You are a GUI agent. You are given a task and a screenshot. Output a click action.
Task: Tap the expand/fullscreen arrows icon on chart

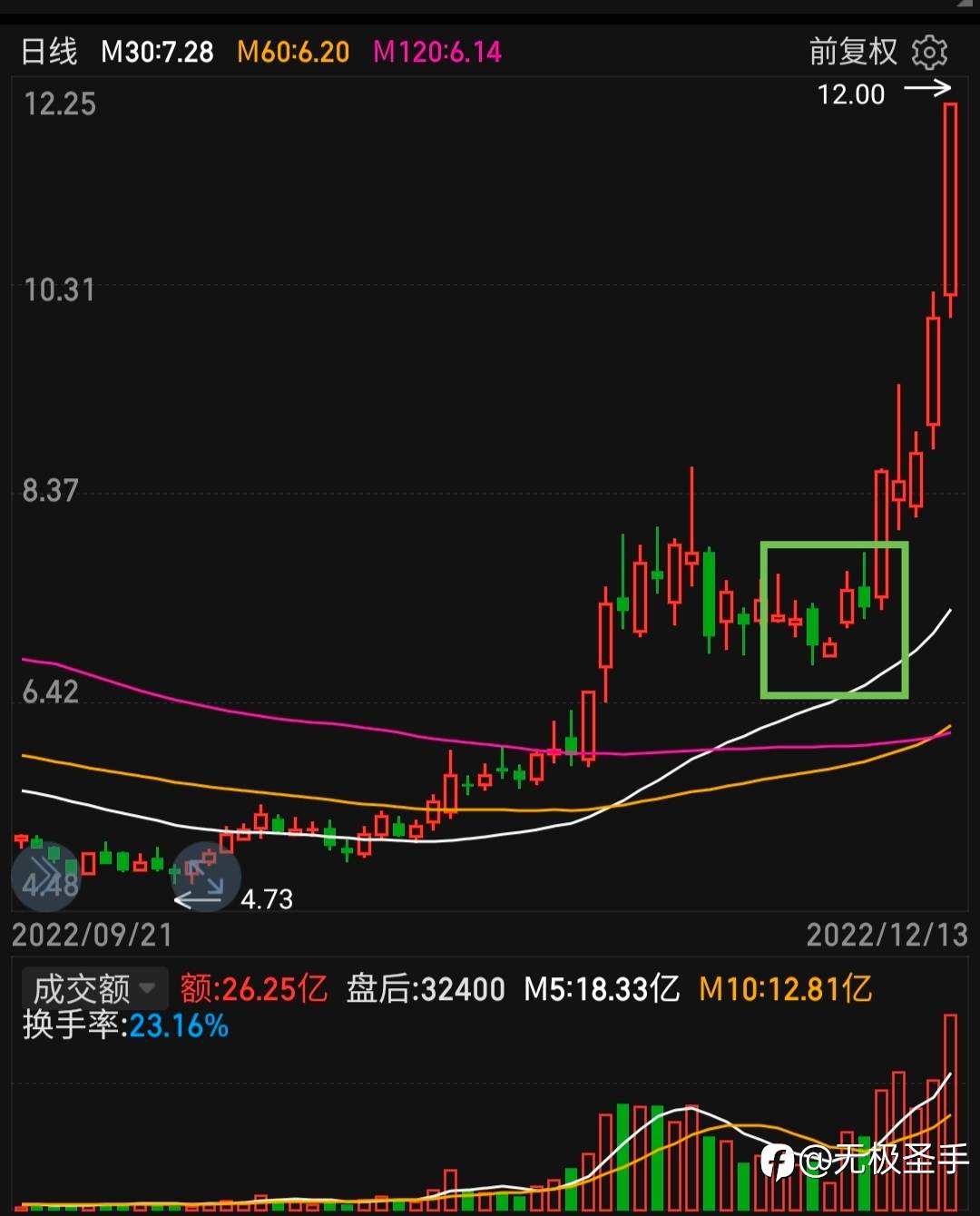click(206, 877)
